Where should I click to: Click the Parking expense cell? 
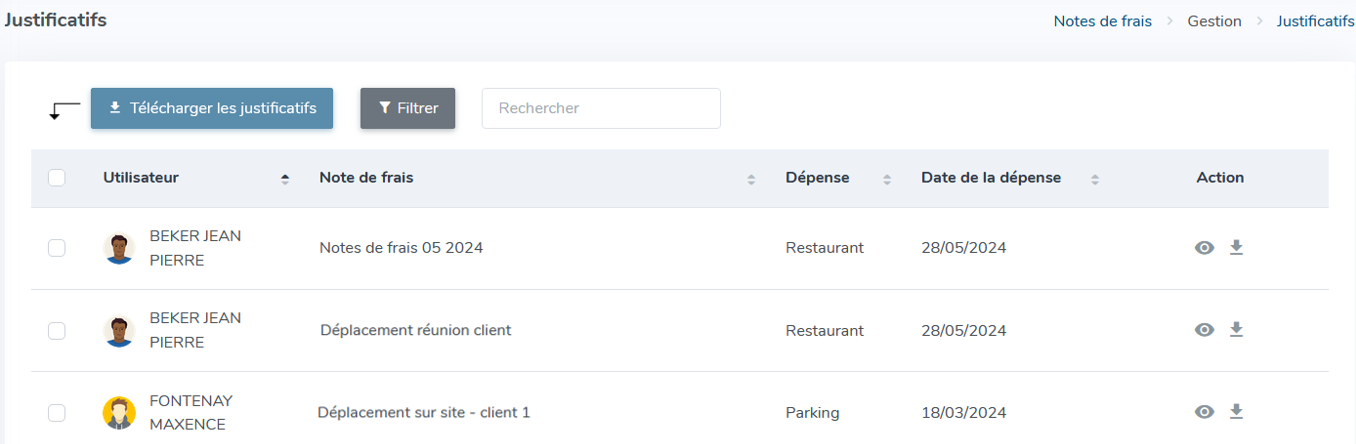pyautogui.click(x=813, y=412)
